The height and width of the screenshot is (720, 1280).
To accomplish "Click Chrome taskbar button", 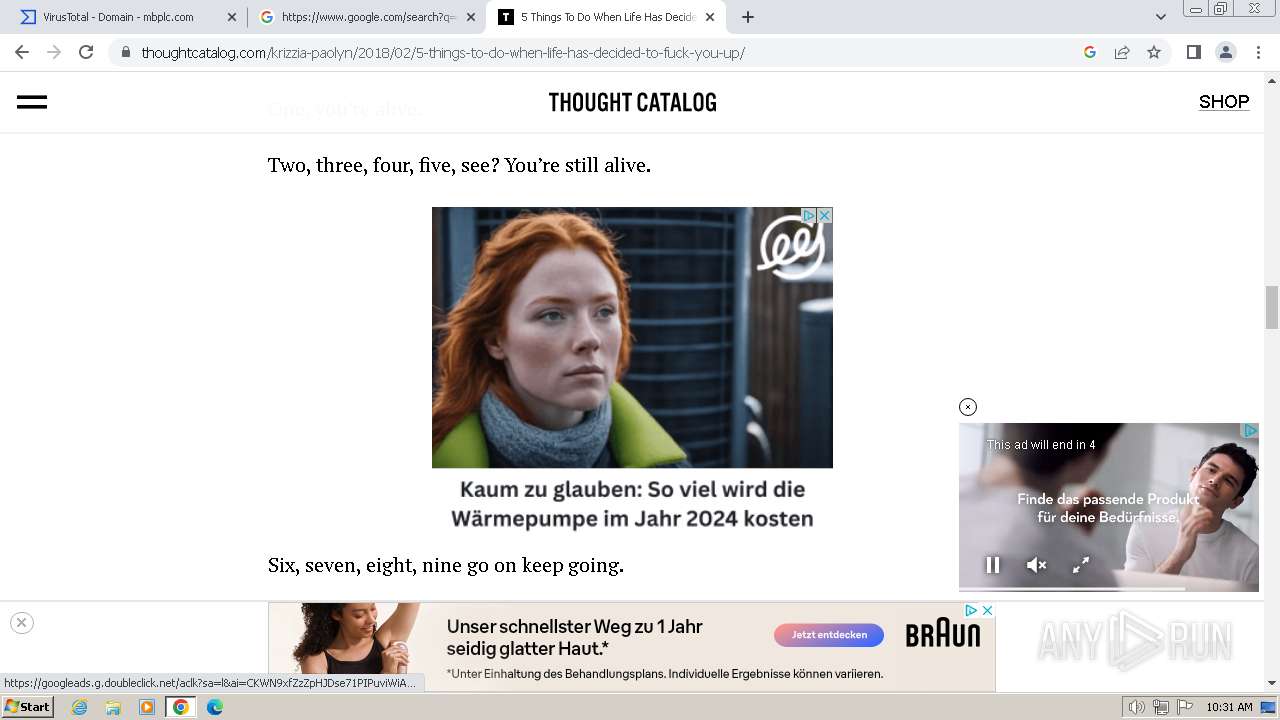I will [x=180, y=707].
